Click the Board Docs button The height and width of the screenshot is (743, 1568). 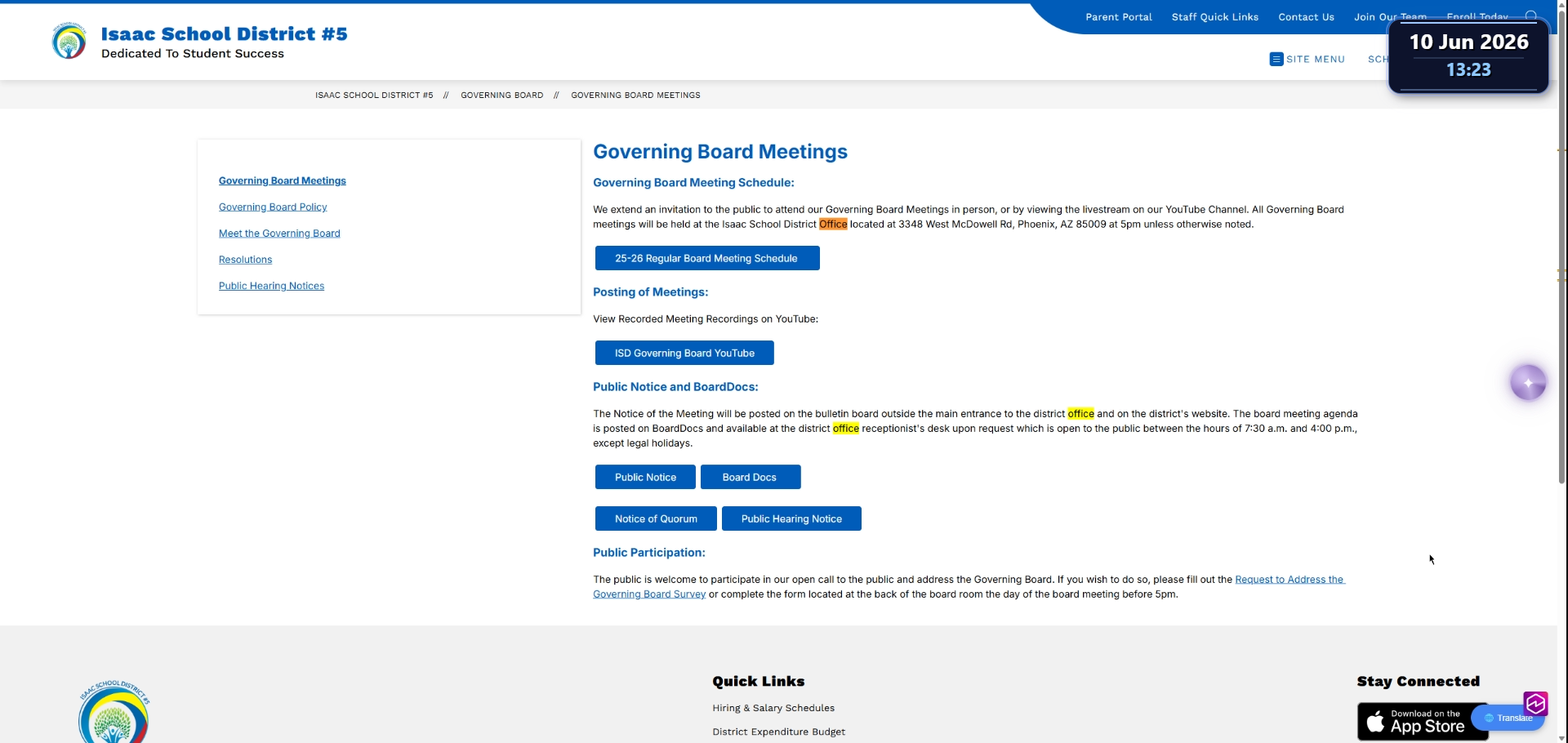(x=751, y=477)
